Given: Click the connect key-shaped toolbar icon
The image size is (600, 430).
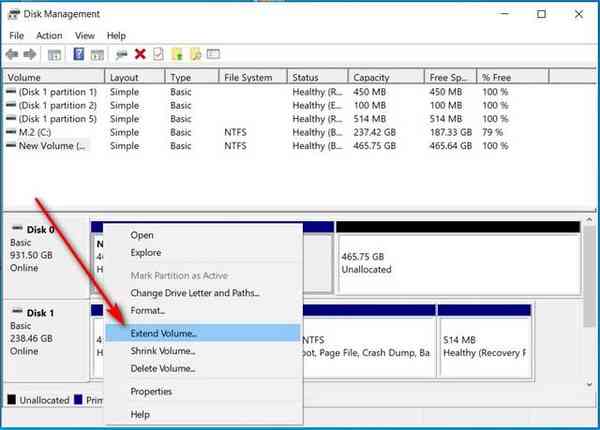Looking at the screenshot, I should pyautogui.click(x=121, y=54).
